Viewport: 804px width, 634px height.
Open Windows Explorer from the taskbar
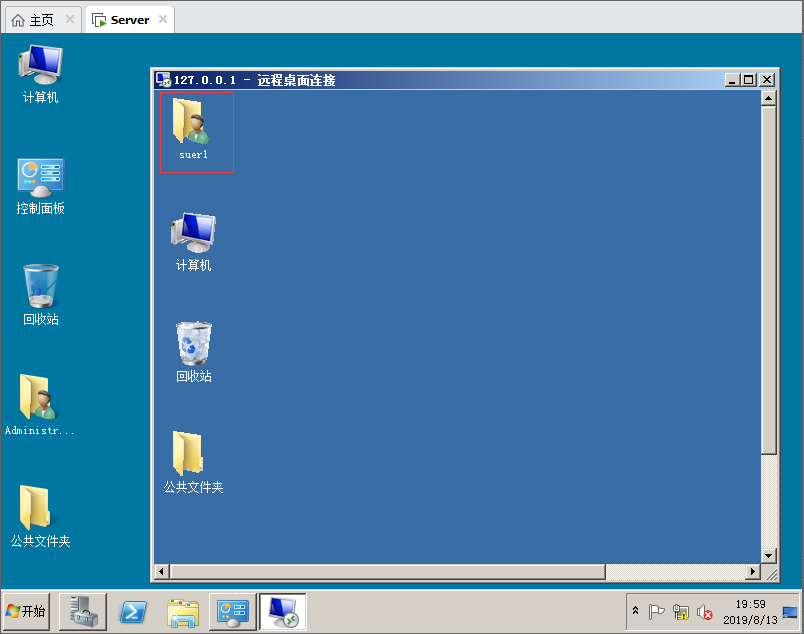(183, 611)
